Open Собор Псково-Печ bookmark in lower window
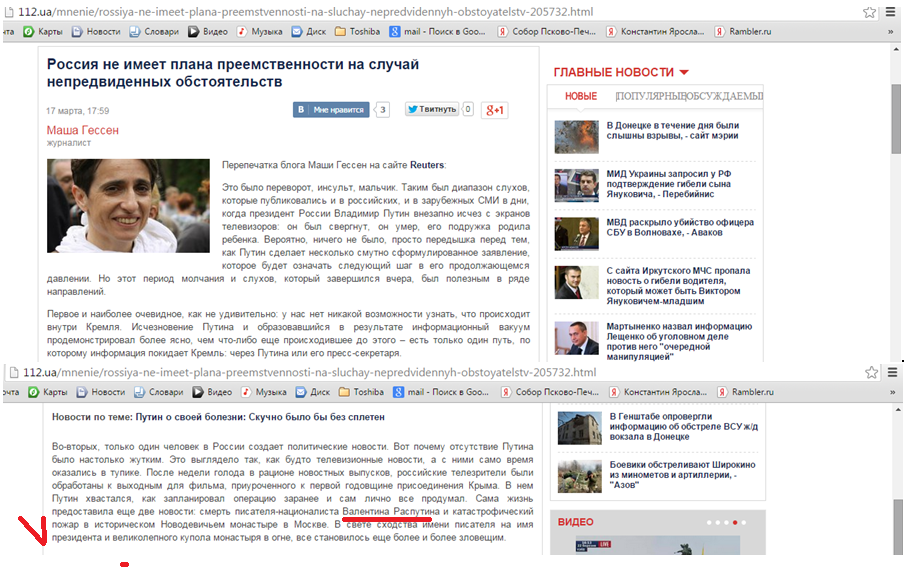The width and height of the screenshot is (907, 571). click(x=550, y=392)
